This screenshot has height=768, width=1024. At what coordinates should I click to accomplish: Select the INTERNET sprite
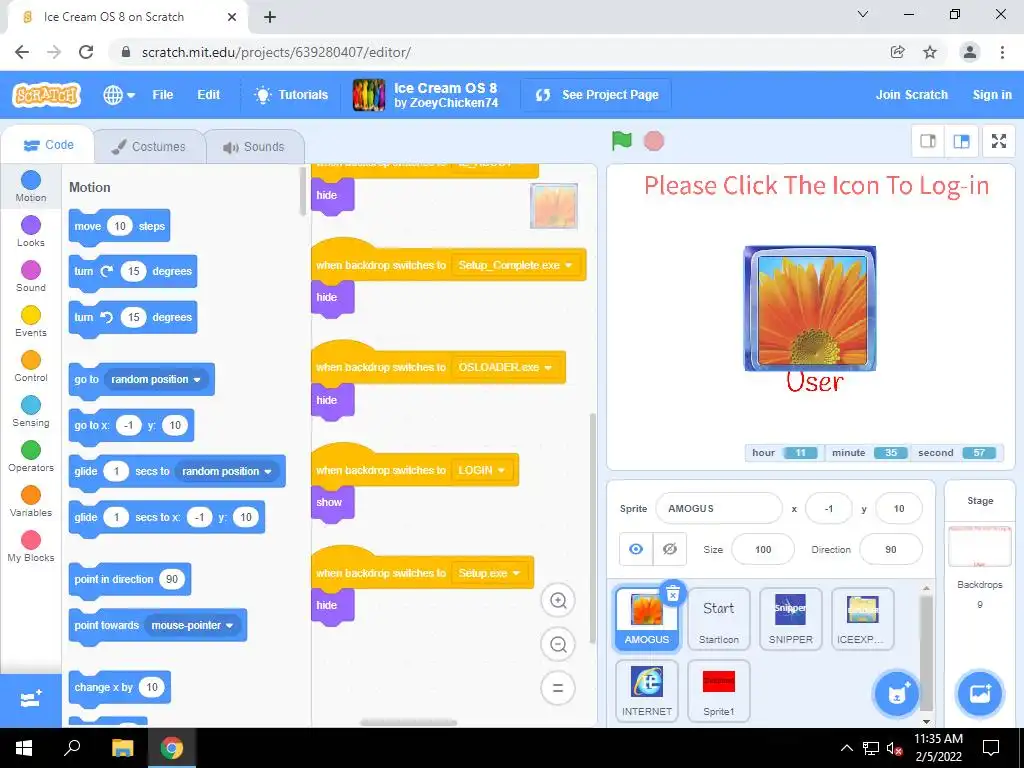point(647,691)
